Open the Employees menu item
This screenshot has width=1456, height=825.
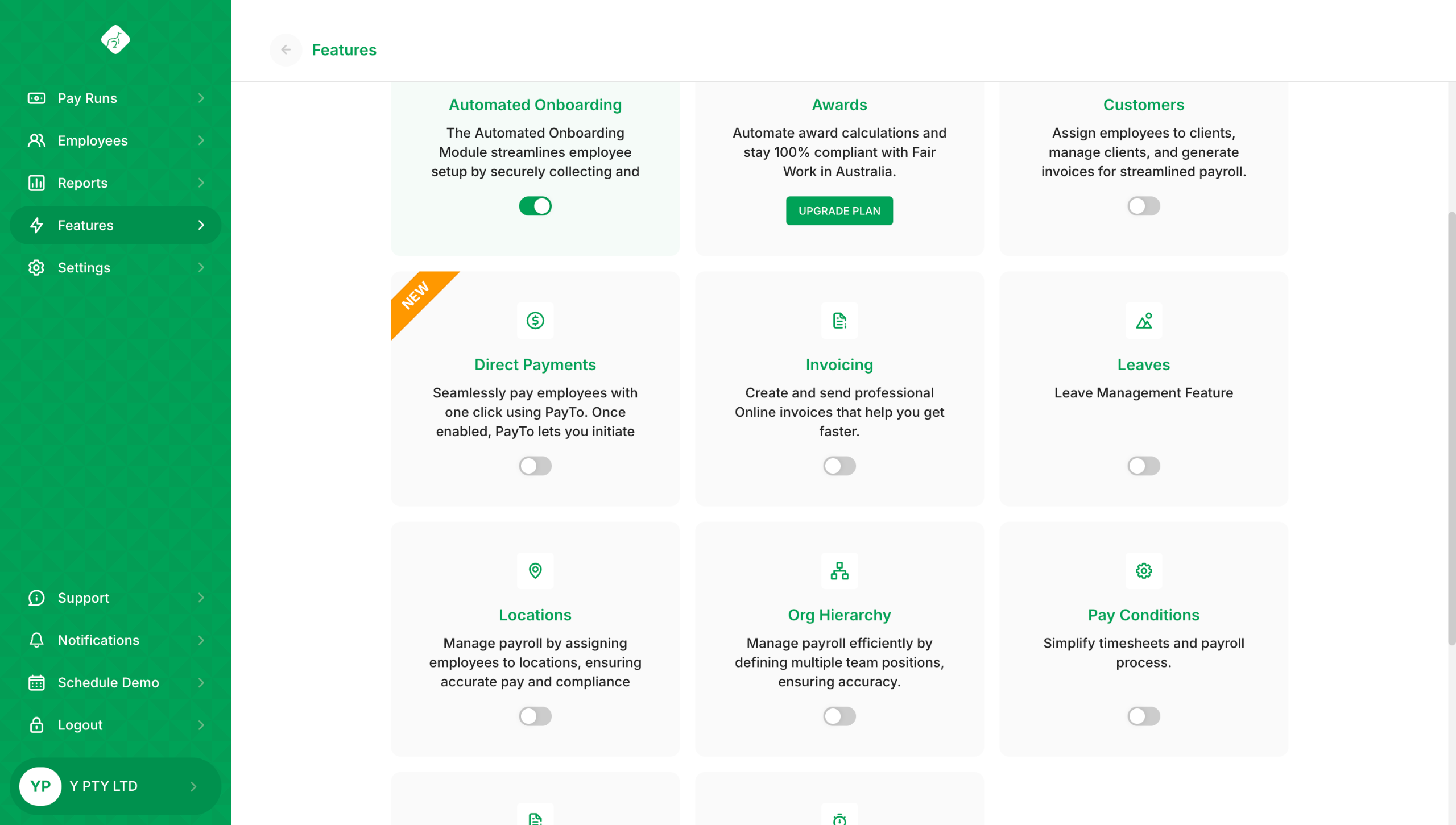click(93, 140)
